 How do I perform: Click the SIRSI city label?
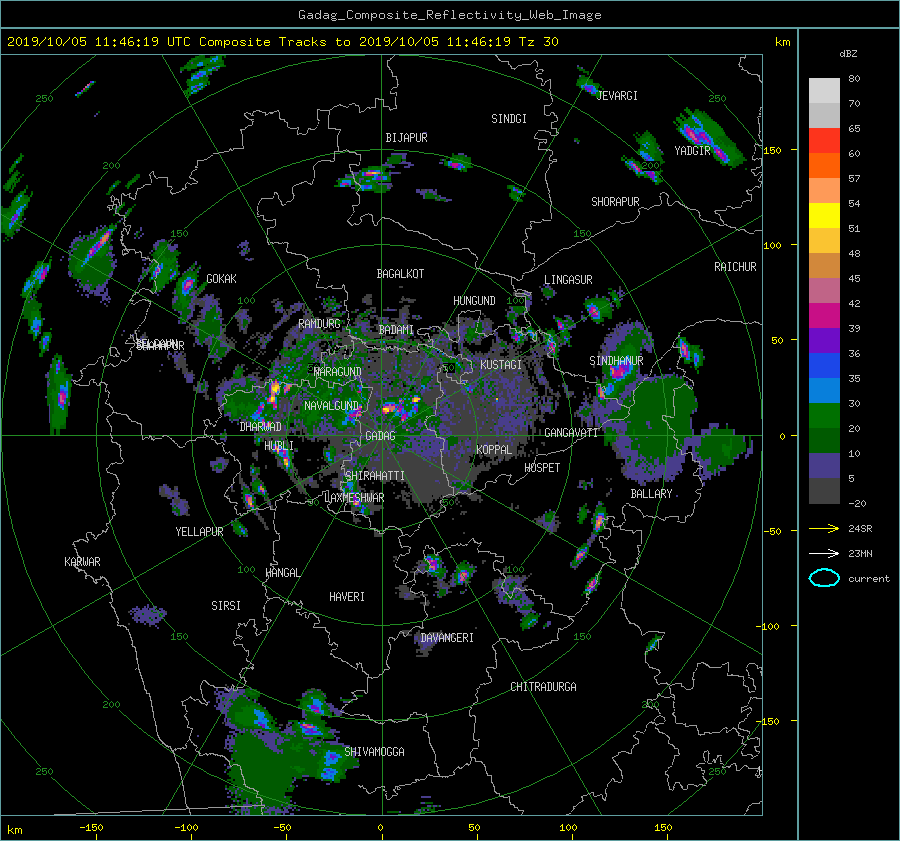click(226, 606)
